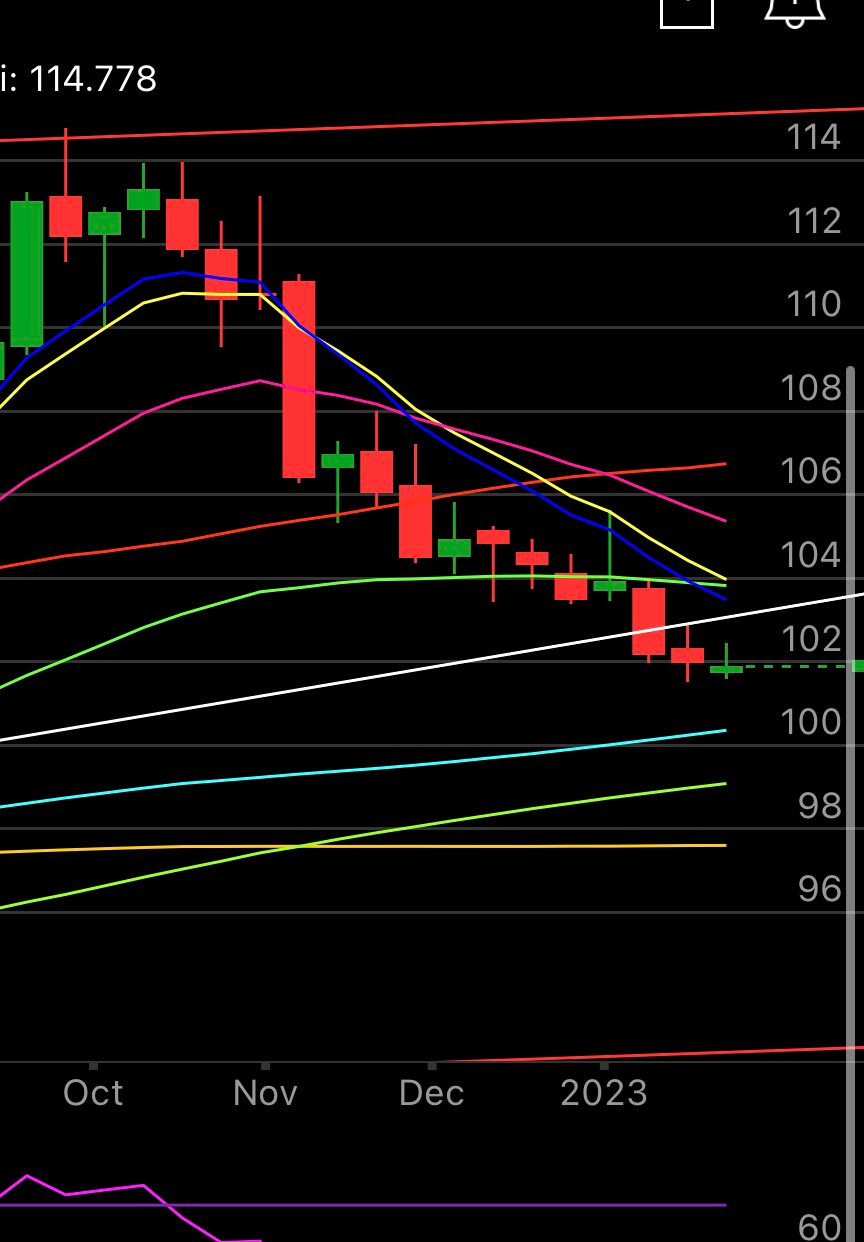Tap the 104 price axis label
This screenshot has height=1242, width=864.
click(811, 555)
